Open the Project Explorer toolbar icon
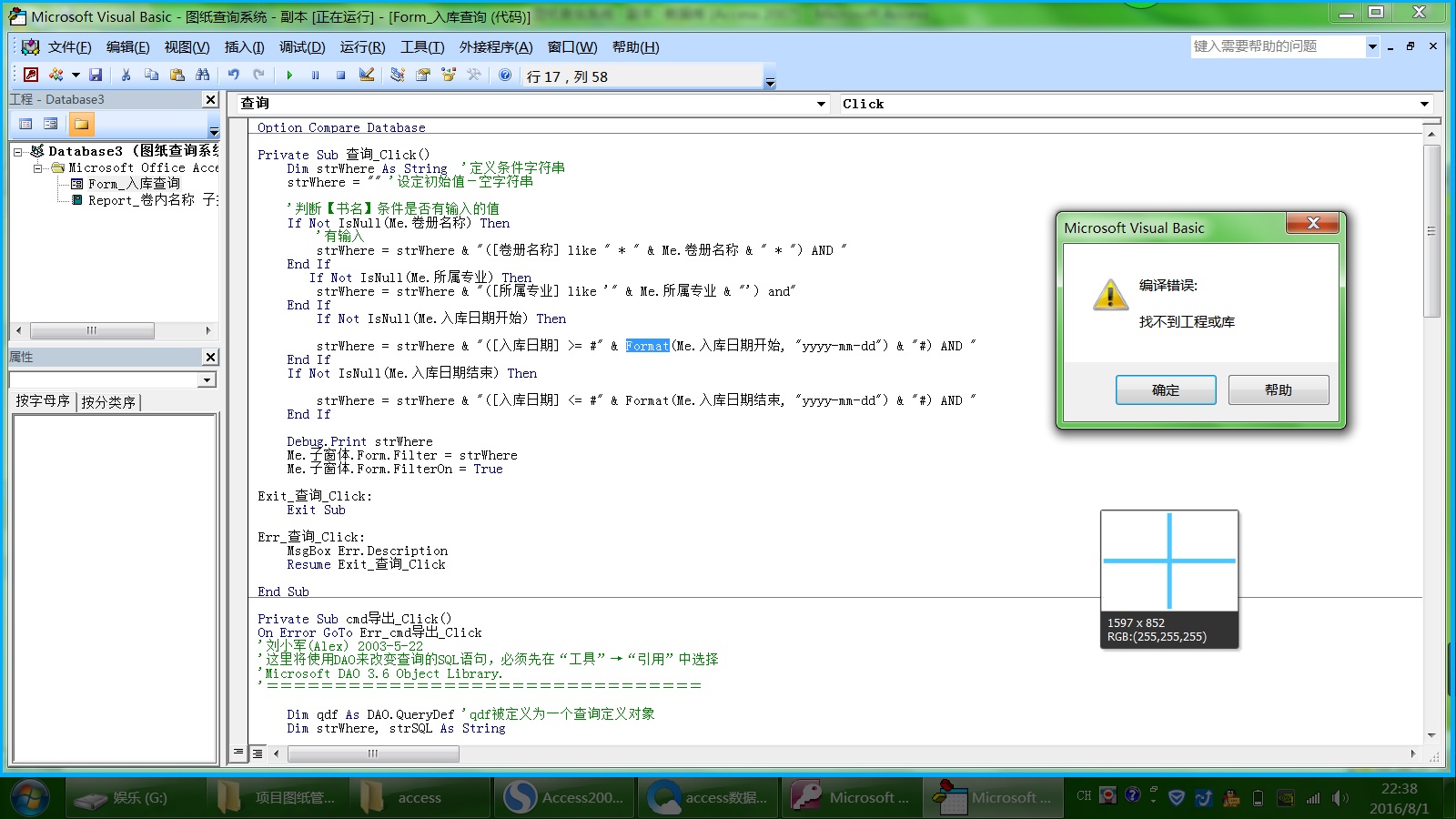The height and width of the screenshot is (819, 1456). tap(397, 75)
